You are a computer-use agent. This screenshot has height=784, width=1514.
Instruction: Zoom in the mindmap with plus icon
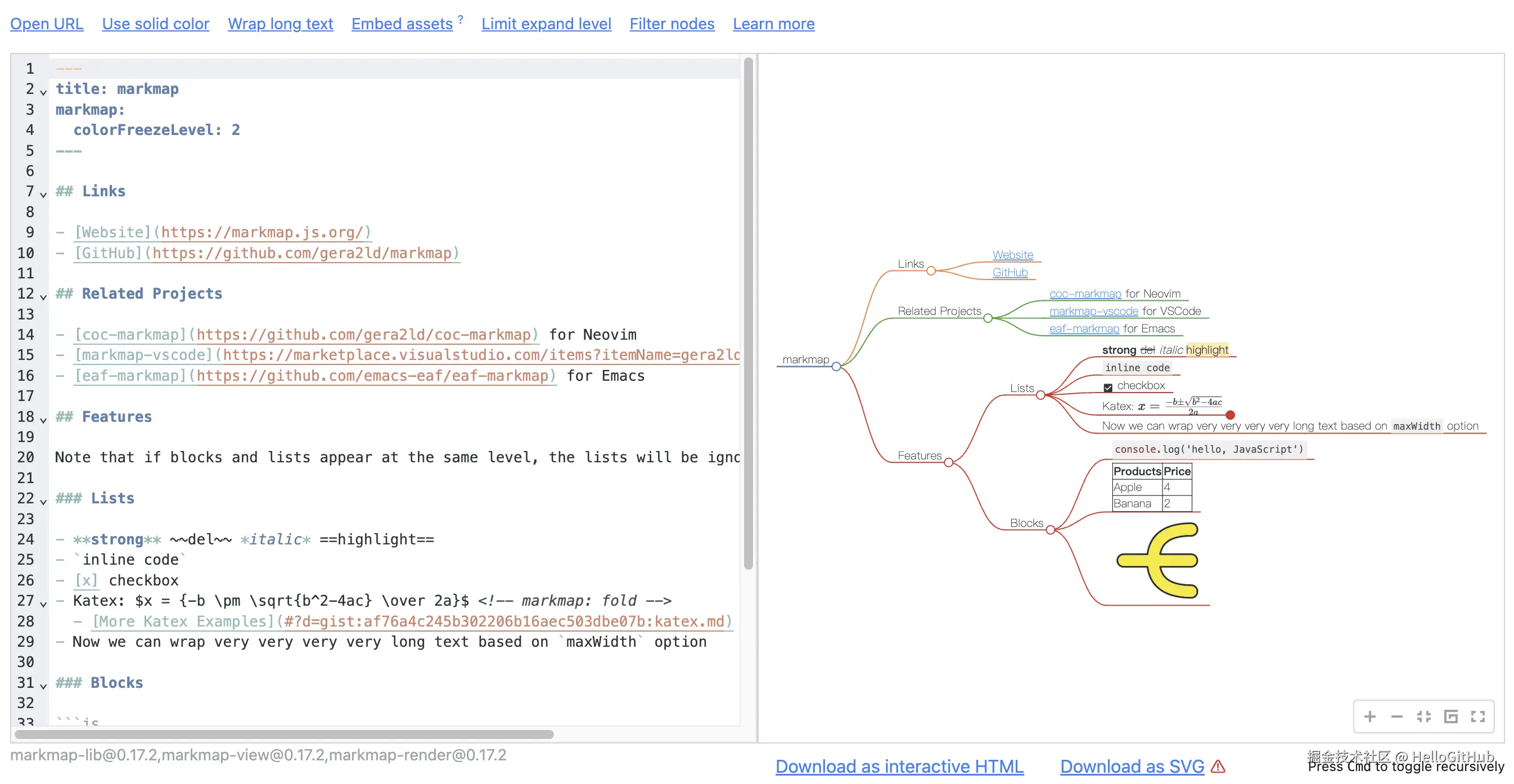1370,717
